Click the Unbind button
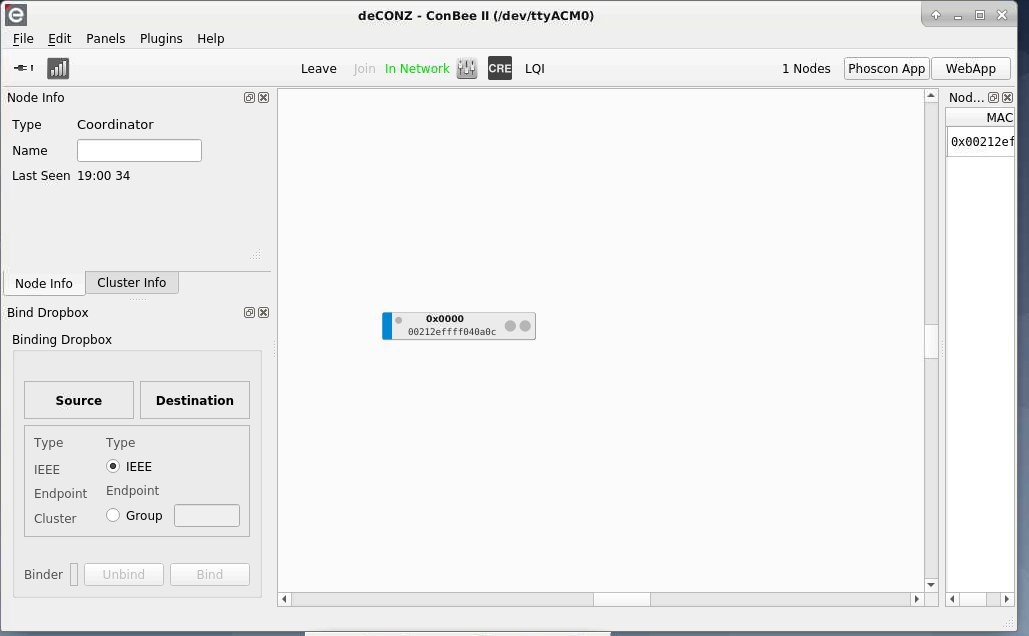The image size is (1029, 636). 123,574
